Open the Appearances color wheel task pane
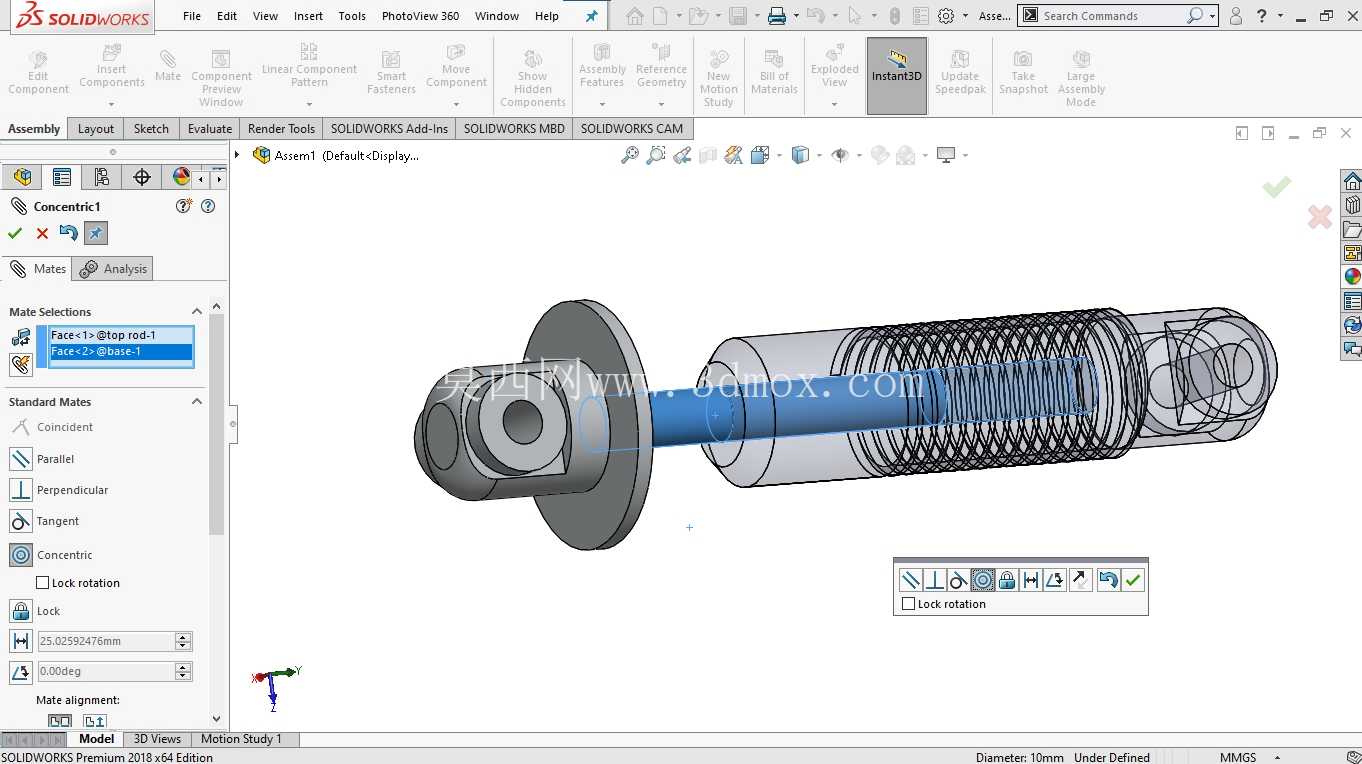This screenshot has height=764, width=1362. coord(1352,277)
